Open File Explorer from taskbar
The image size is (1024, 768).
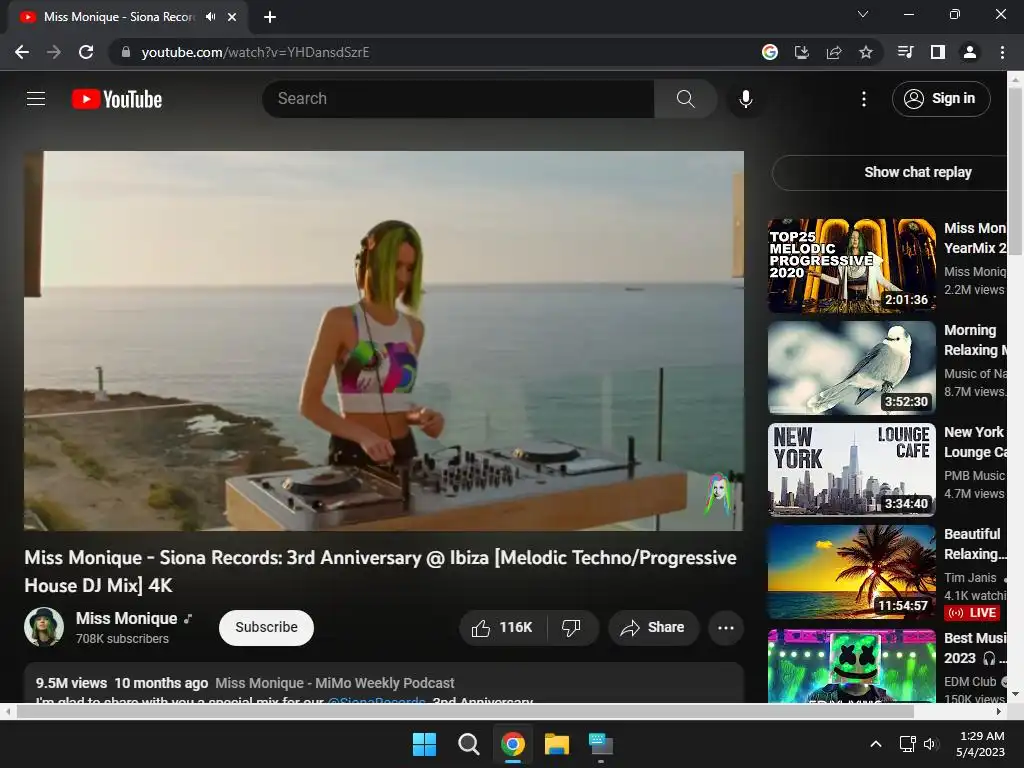[x=557, y=744]
